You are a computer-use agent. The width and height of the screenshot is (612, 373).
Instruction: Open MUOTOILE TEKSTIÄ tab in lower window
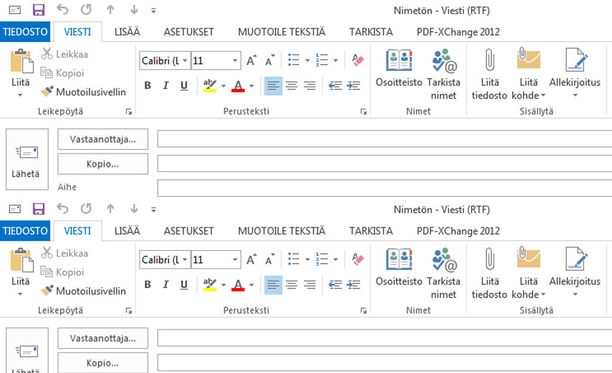(281, 231)
